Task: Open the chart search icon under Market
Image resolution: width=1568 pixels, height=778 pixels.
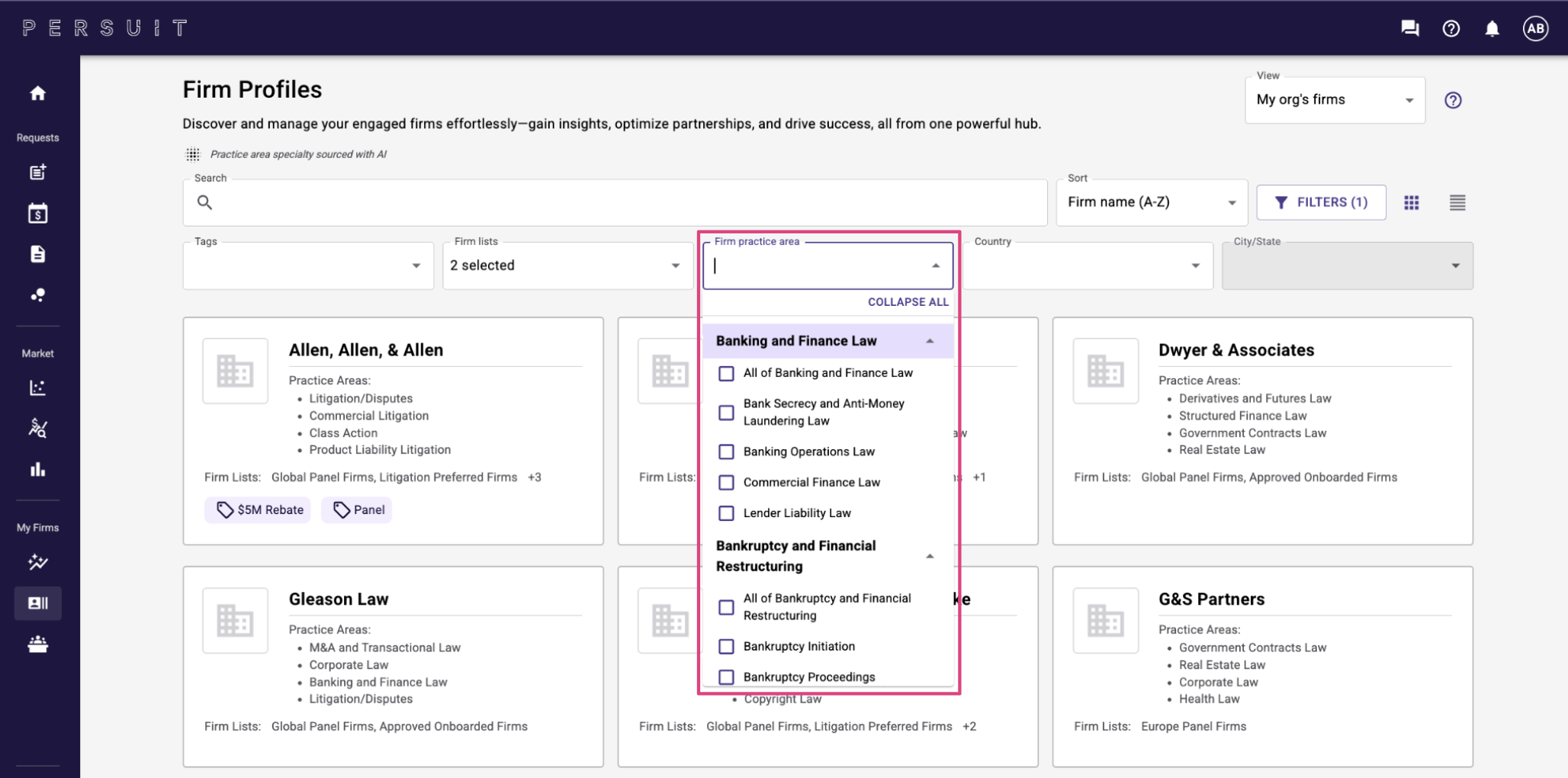Action: (37, 429)
